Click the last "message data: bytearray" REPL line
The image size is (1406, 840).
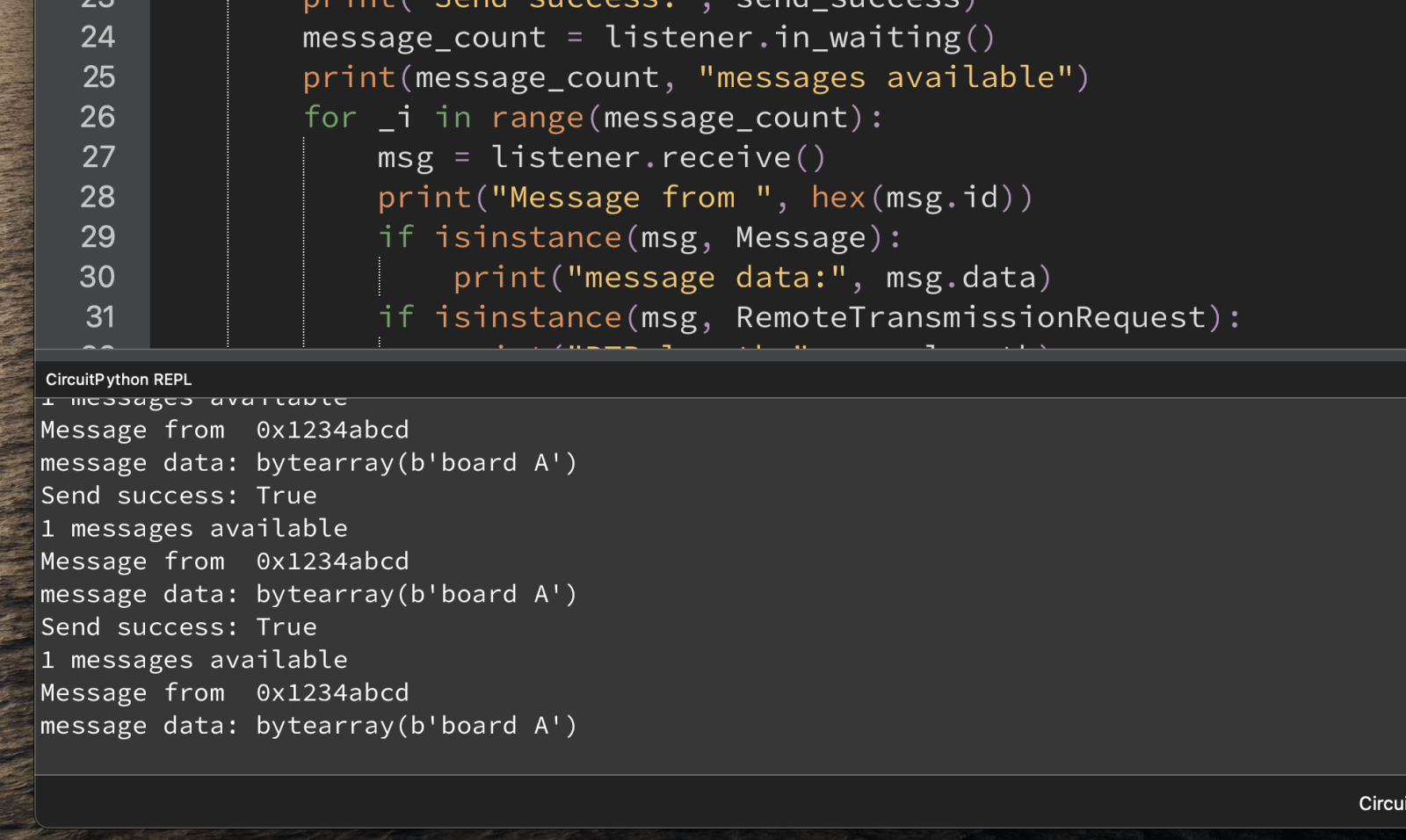308,726
